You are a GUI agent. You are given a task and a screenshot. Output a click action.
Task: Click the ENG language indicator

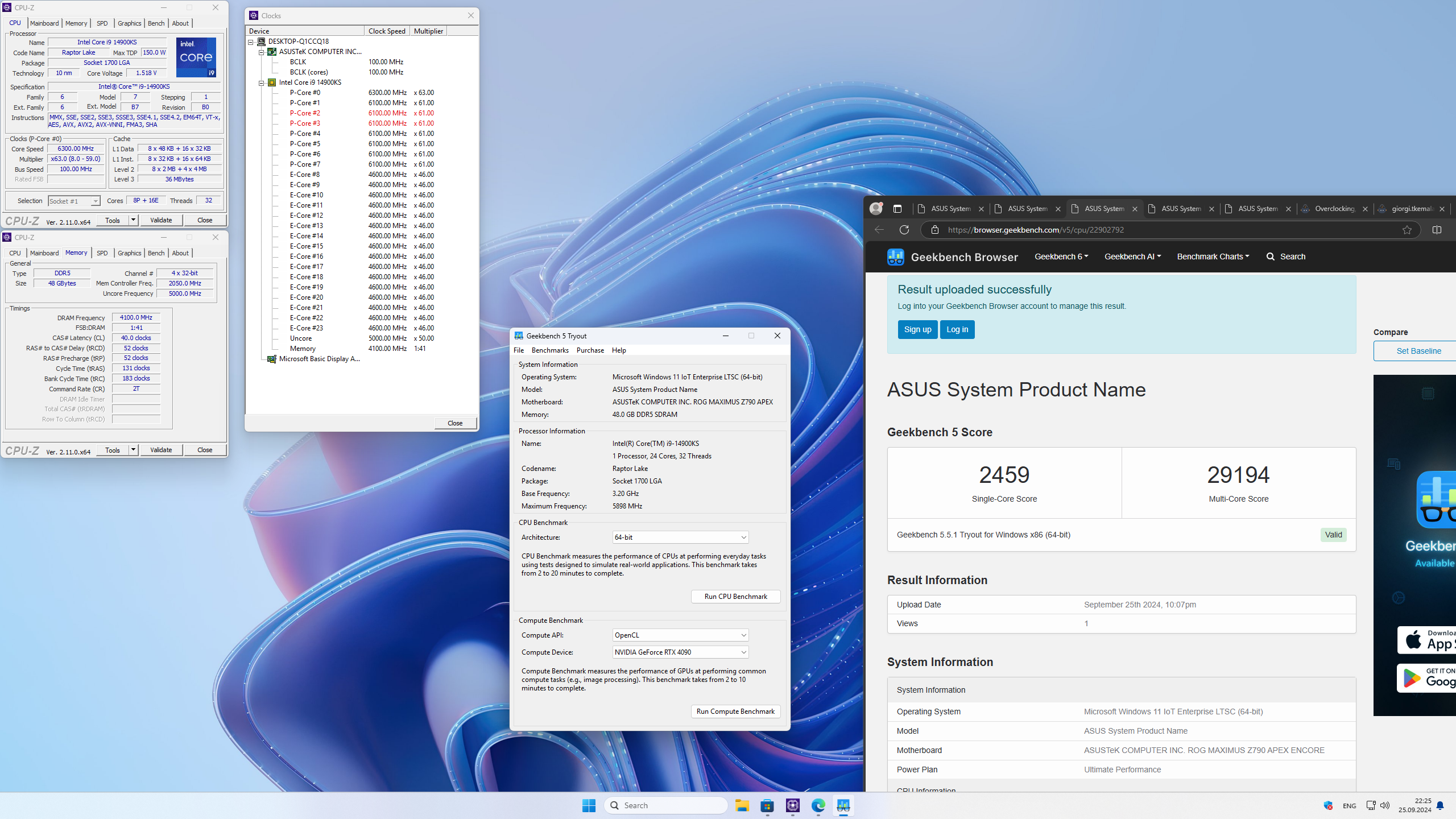[x=1350, y=806]
